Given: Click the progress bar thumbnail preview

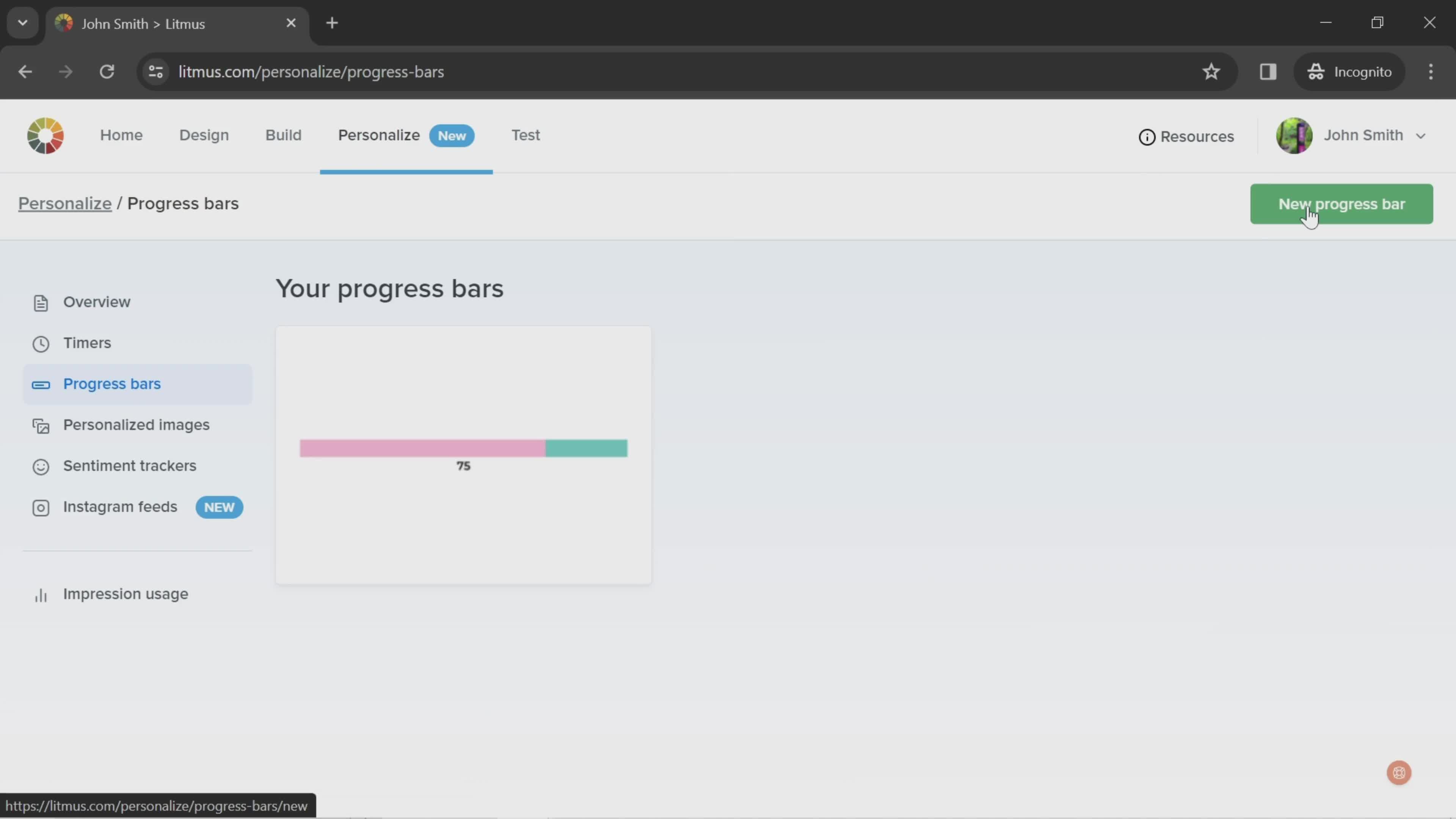Looking at the screenshot, I should 463,454.
